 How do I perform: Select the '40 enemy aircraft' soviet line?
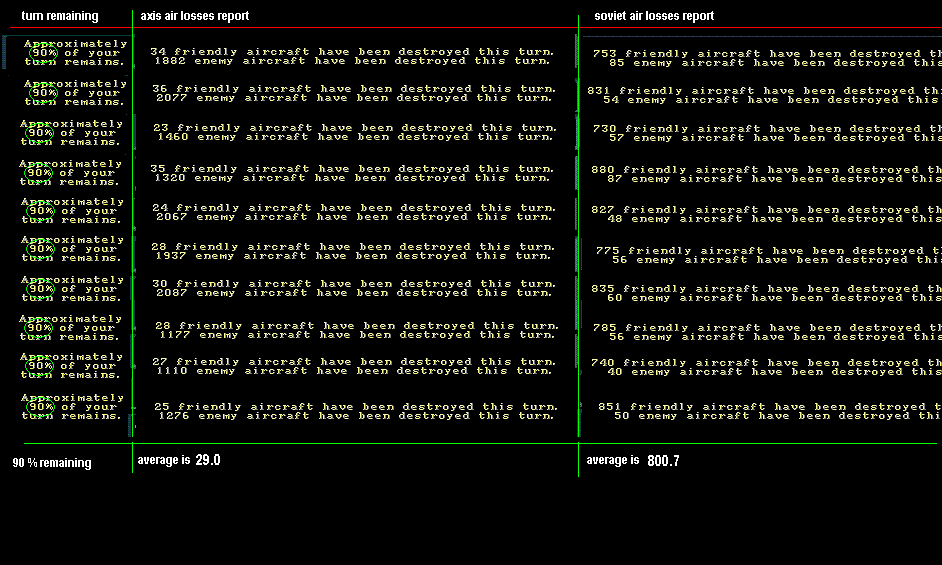[x=774, y=371]
